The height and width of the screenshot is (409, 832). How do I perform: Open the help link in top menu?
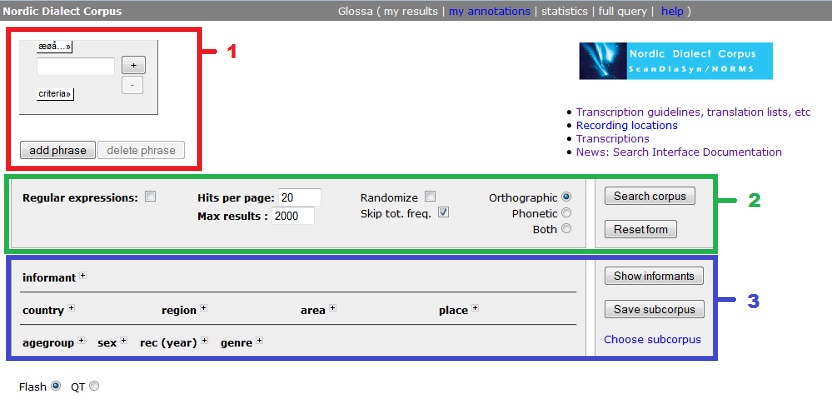click(672, 11)
